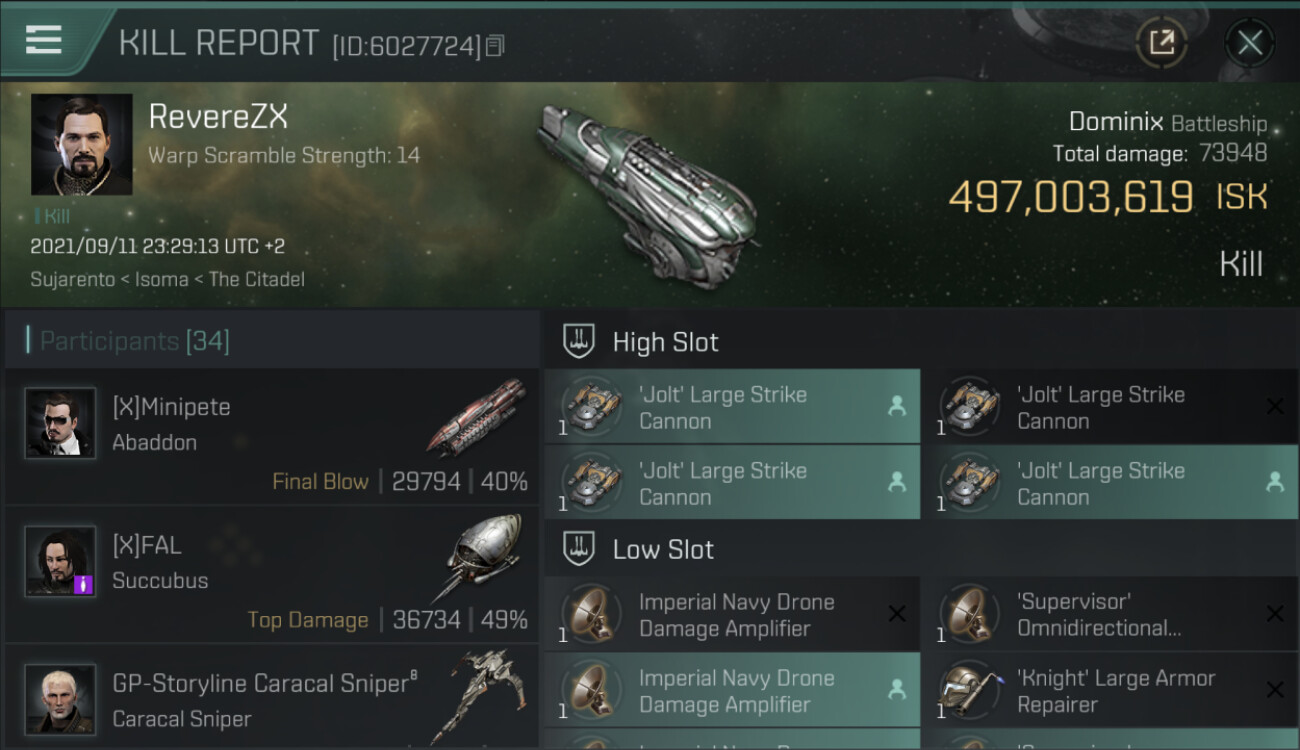This screenshot has width=1300, height=750.
Task: Select first Imperial Navy Drone Damage Amplifier
Action: (731, 615)
